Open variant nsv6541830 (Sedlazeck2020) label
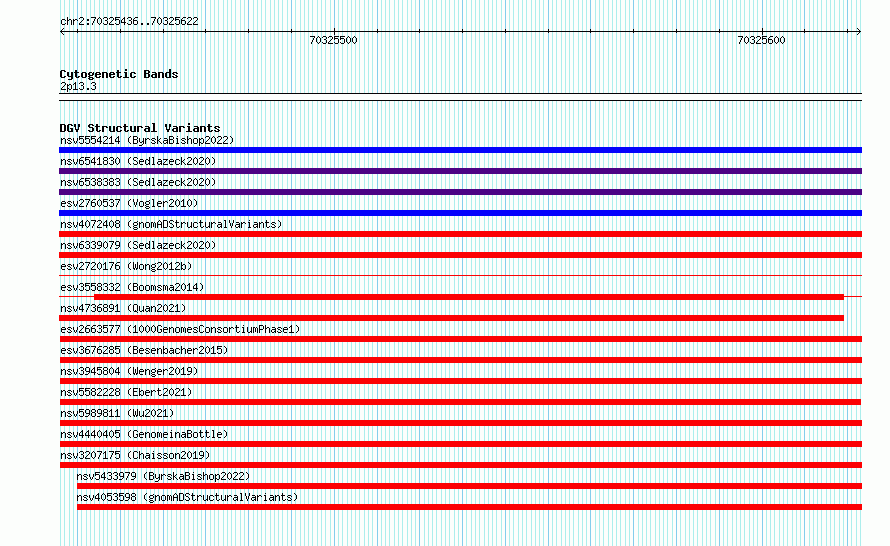Viewport: 890px width, 546px height. (138, 161)
